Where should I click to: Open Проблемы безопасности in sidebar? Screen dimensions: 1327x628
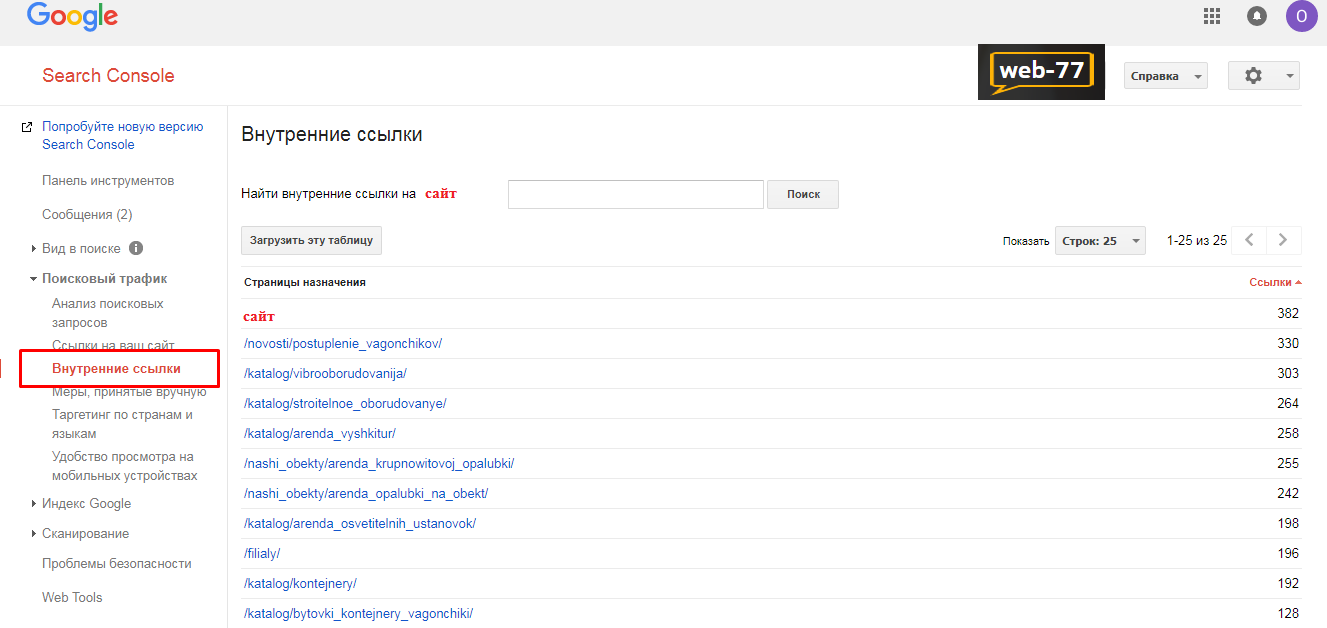pos(117,563)
